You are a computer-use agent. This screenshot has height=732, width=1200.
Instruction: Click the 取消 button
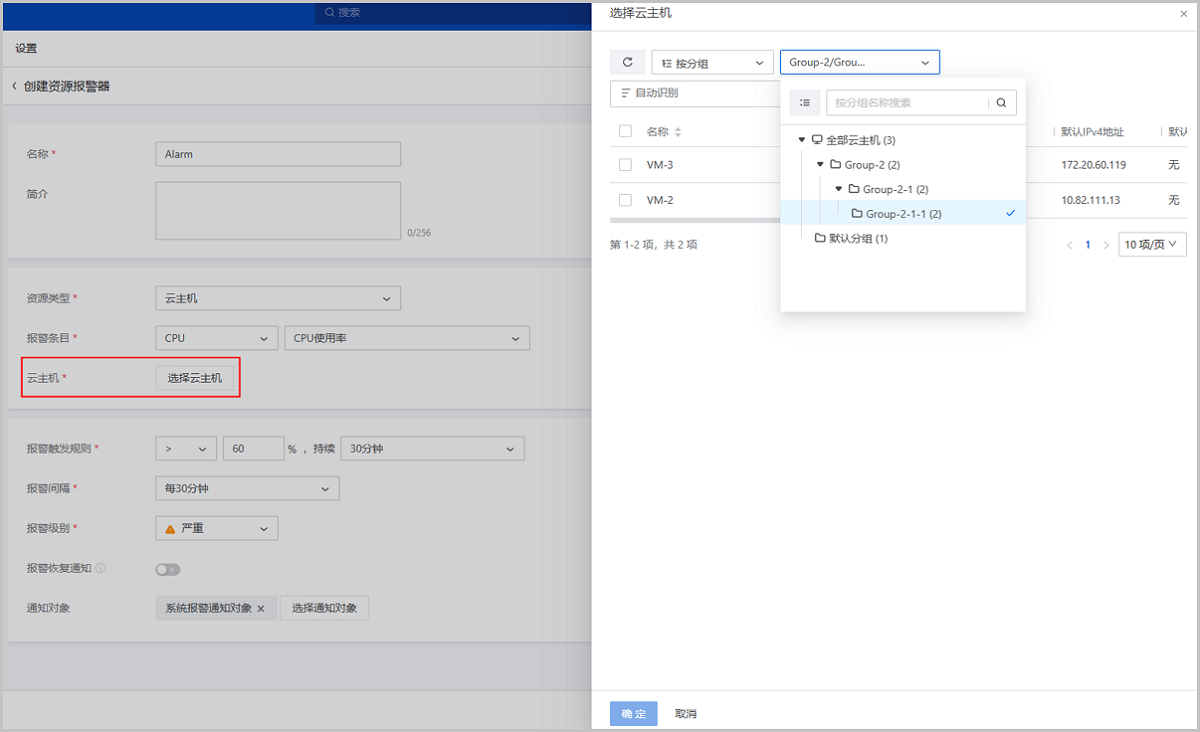686,713
